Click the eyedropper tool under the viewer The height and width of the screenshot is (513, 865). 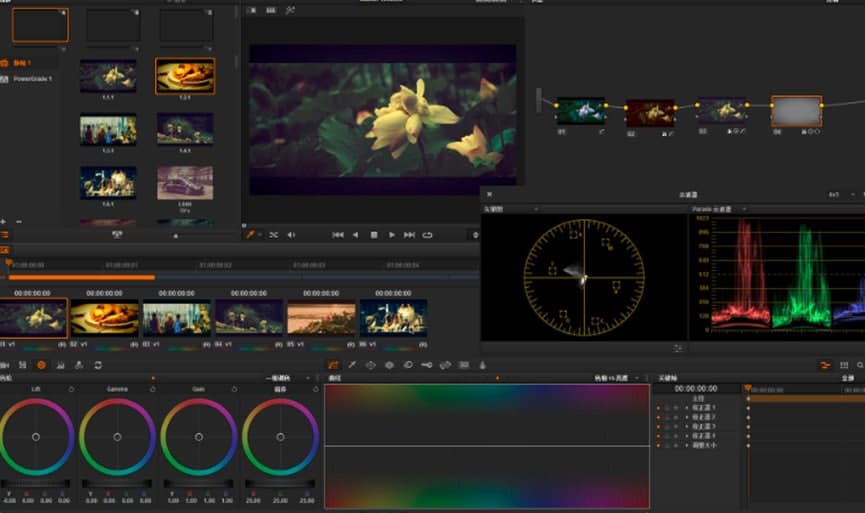252,235
